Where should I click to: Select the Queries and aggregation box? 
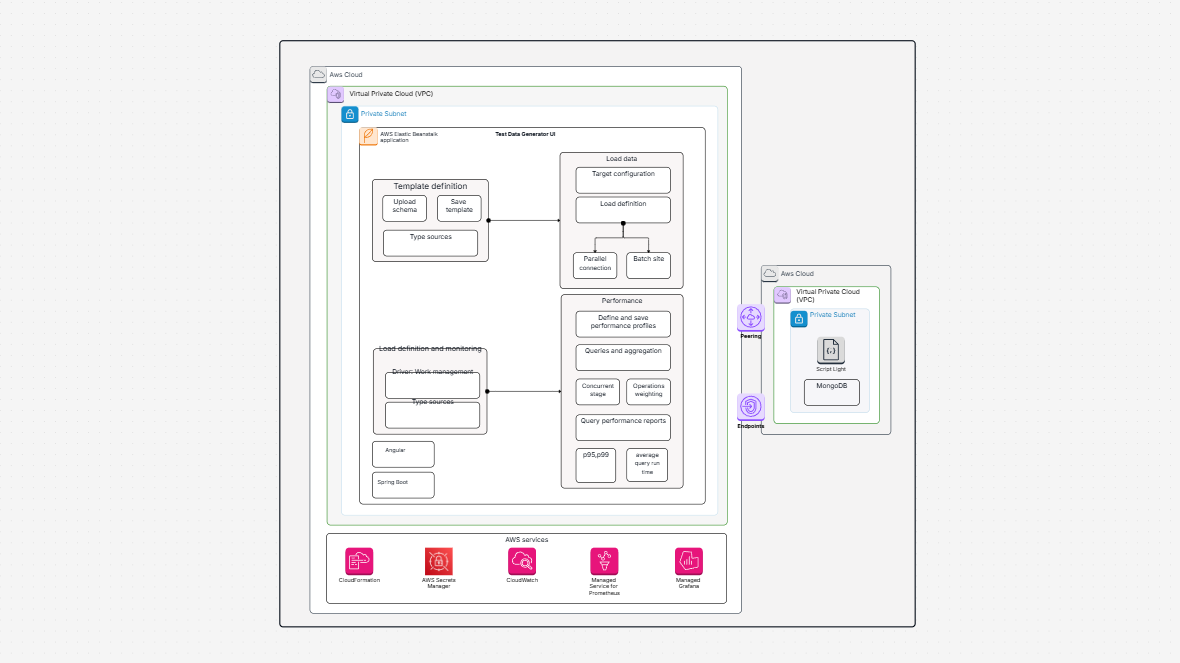click(x=623, y=357)
